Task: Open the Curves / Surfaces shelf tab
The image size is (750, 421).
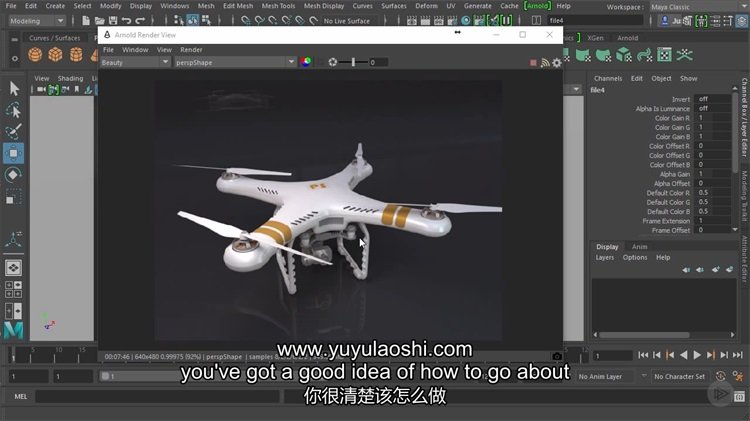Action: [x=55, y=38]
